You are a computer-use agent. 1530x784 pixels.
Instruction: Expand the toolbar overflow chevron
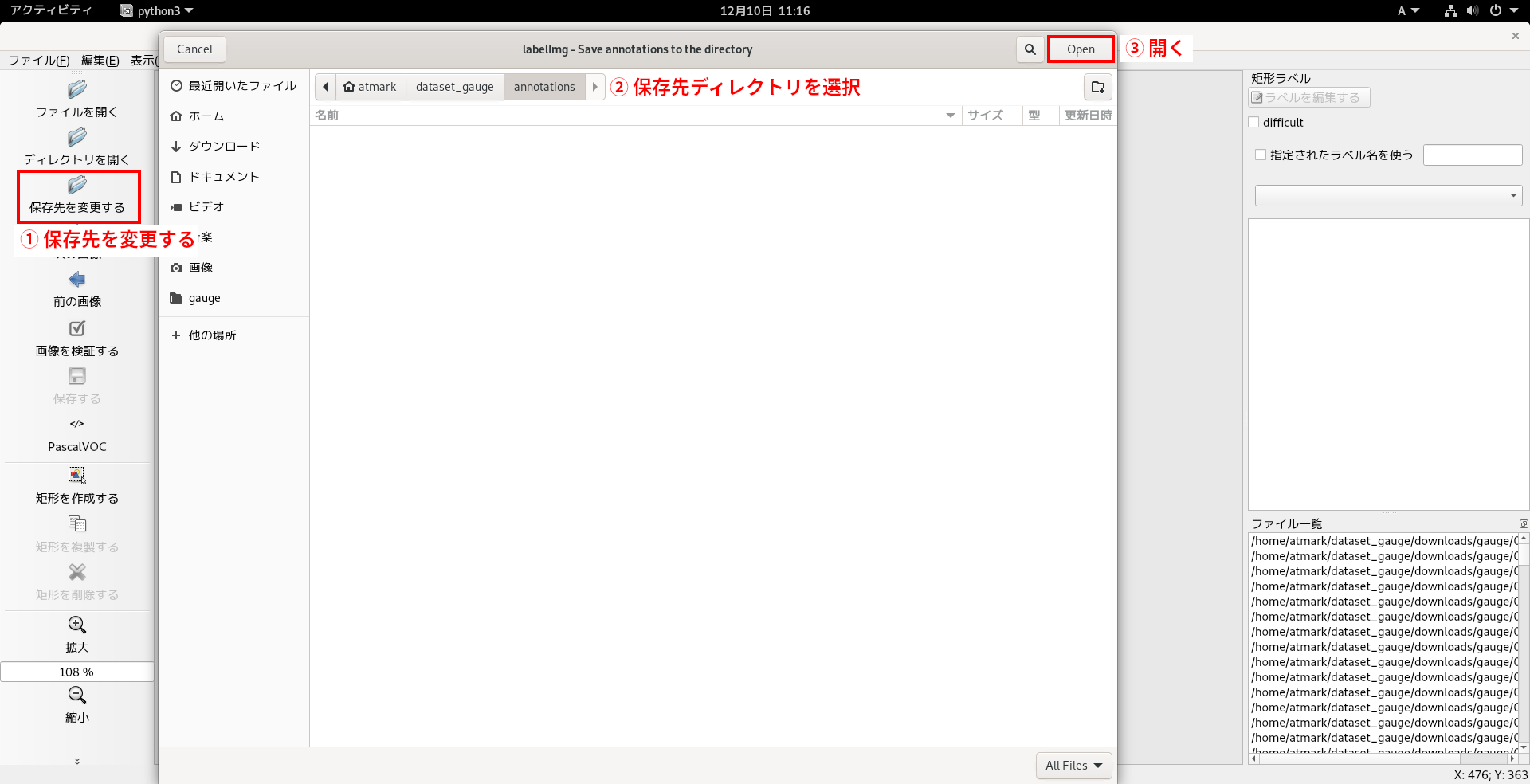[77, 762]
